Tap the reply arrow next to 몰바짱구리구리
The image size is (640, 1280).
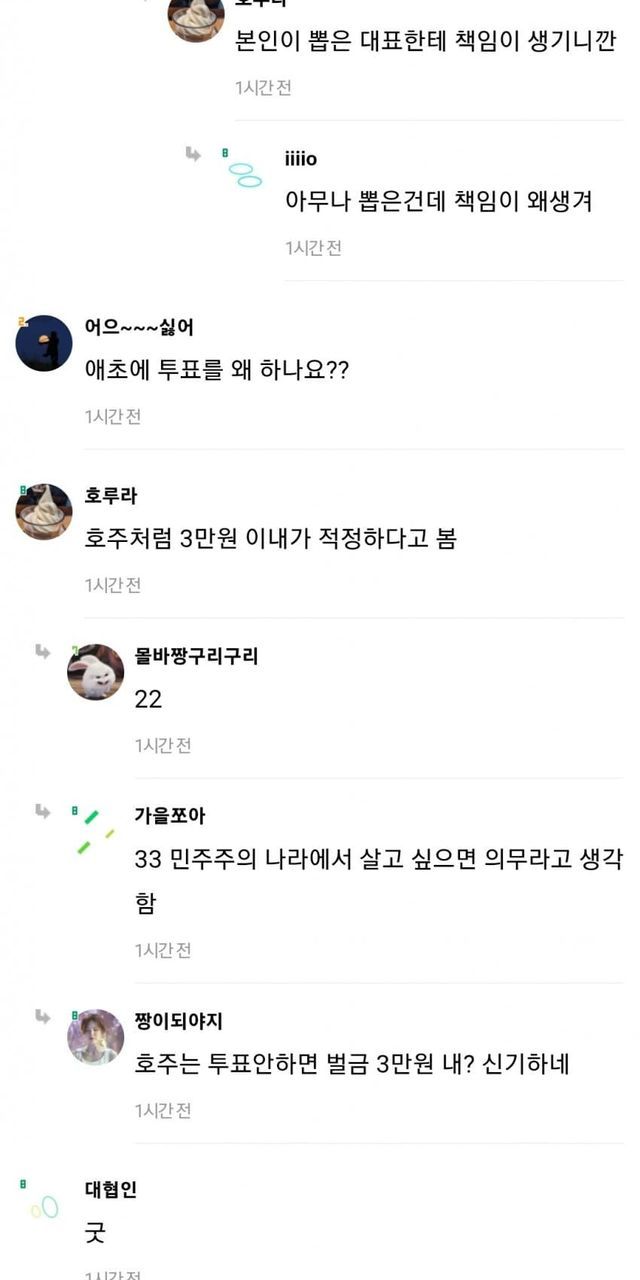(x=43, y=652)
